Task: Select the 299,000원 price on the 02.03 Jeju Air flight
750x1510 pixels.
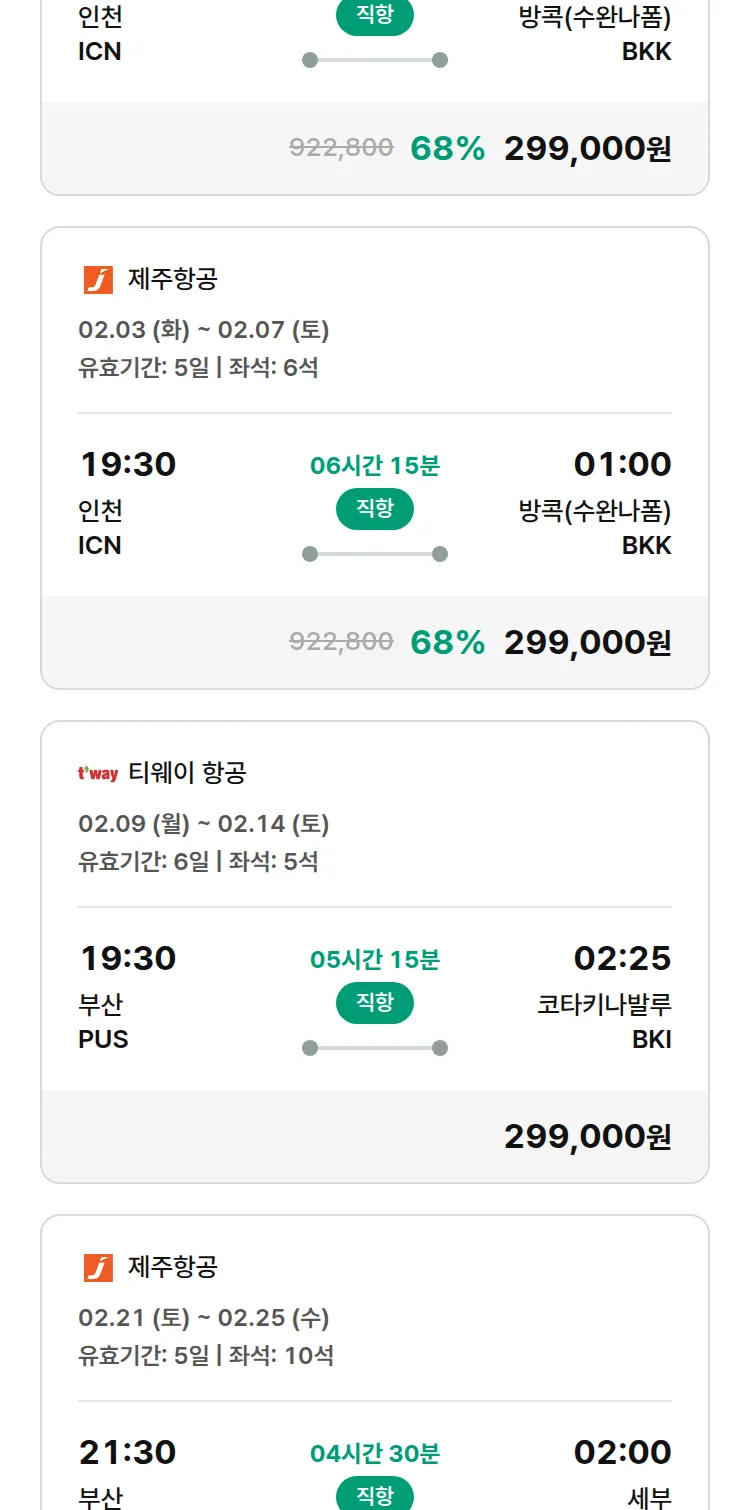Action: [x=587, y=643]
